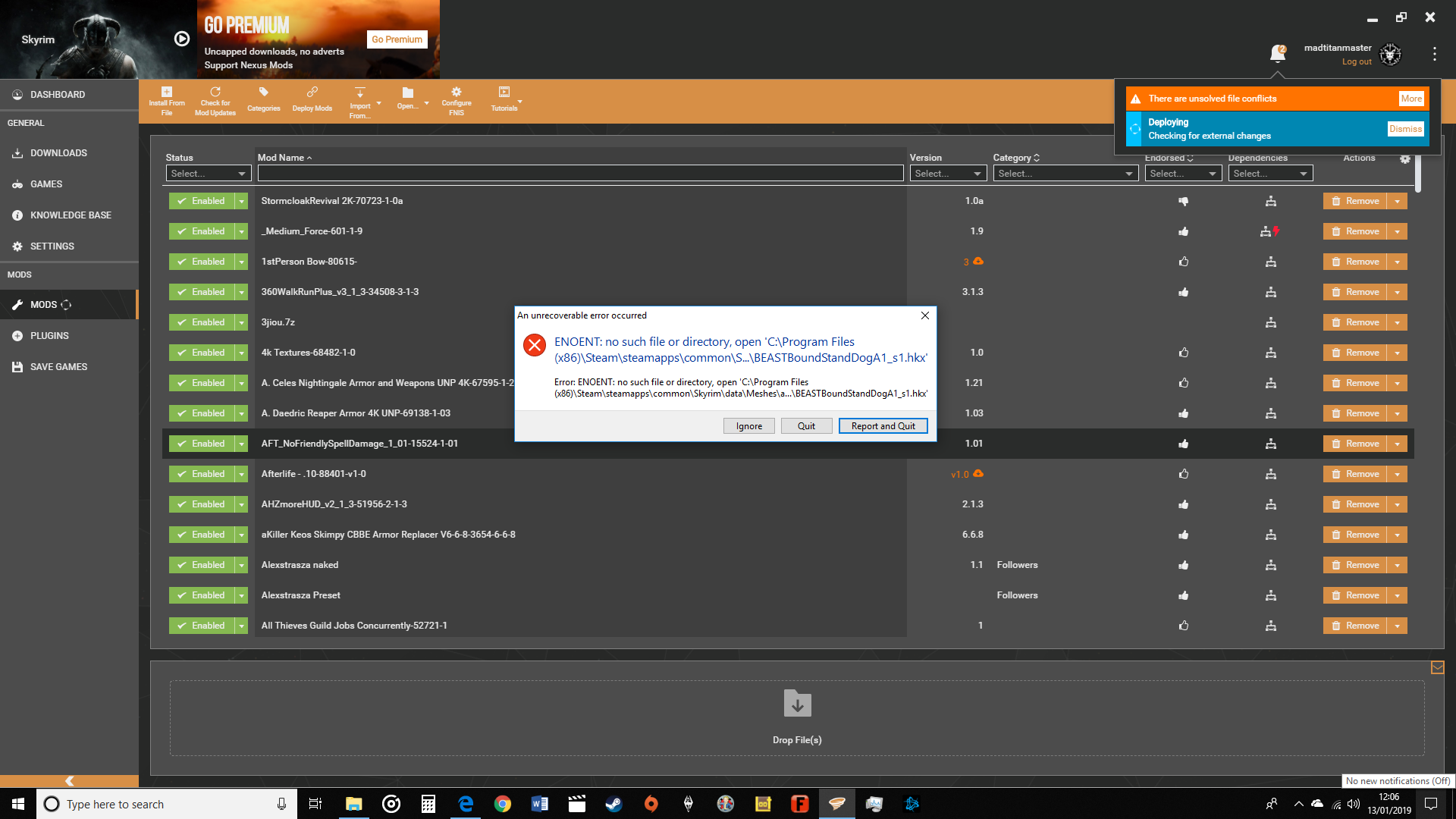Open the PLUGINS section in sidebar
This screenshot has width=1456, height=819.
49,335
